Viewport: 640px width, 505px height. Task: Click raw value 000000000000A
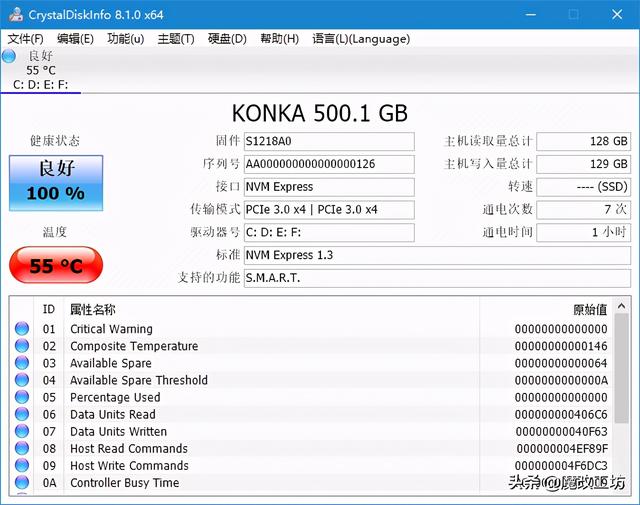click(561, 380)
